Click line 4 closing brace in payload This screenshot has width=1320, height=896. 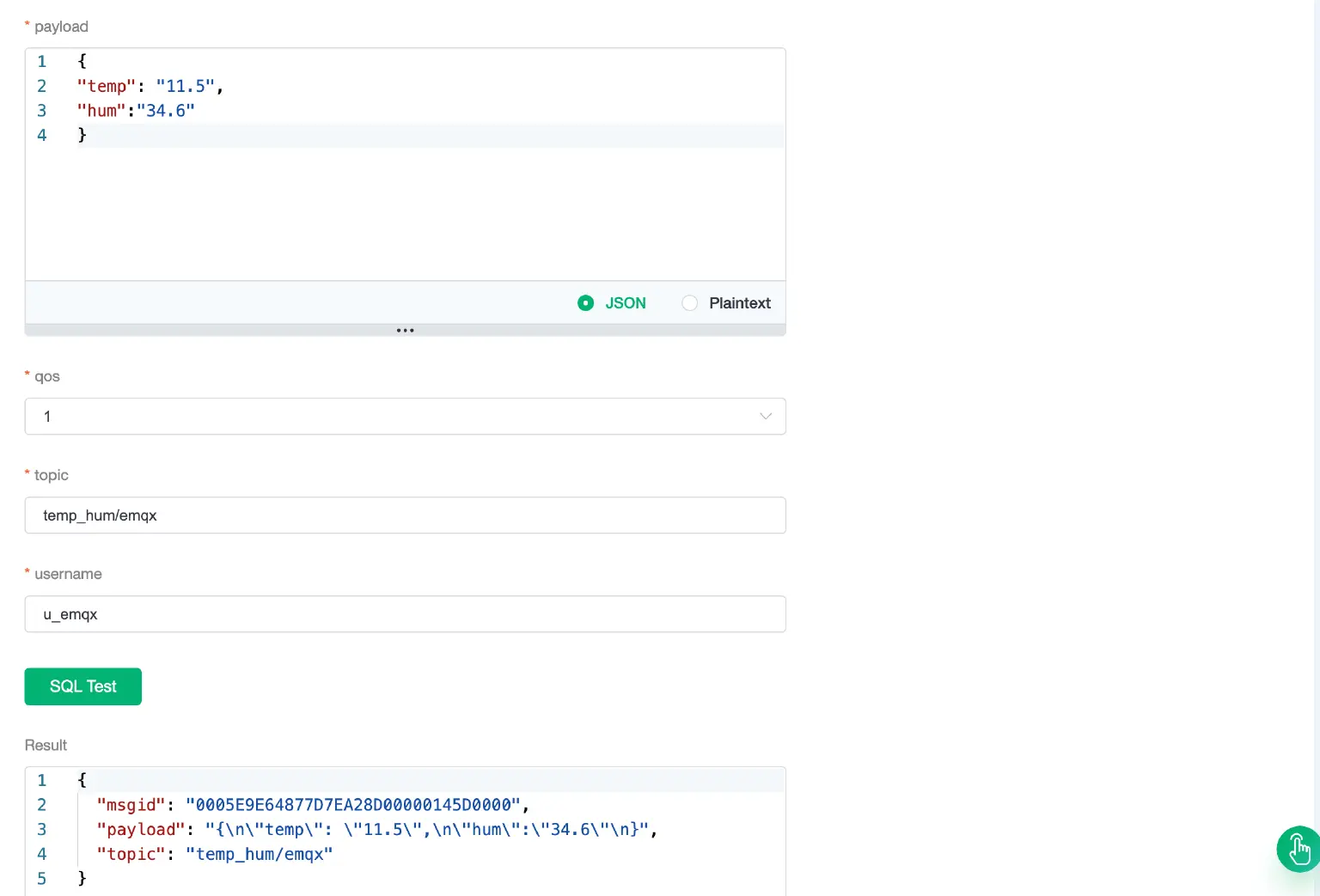point(82,135)
